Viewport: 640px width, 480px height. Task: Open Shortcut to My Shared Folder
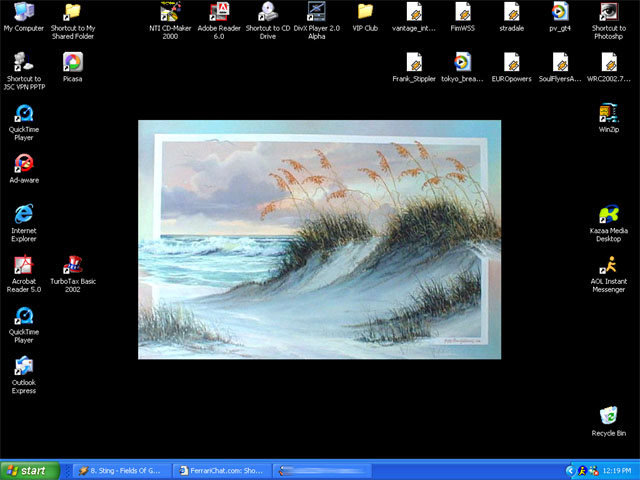point(73,20)
